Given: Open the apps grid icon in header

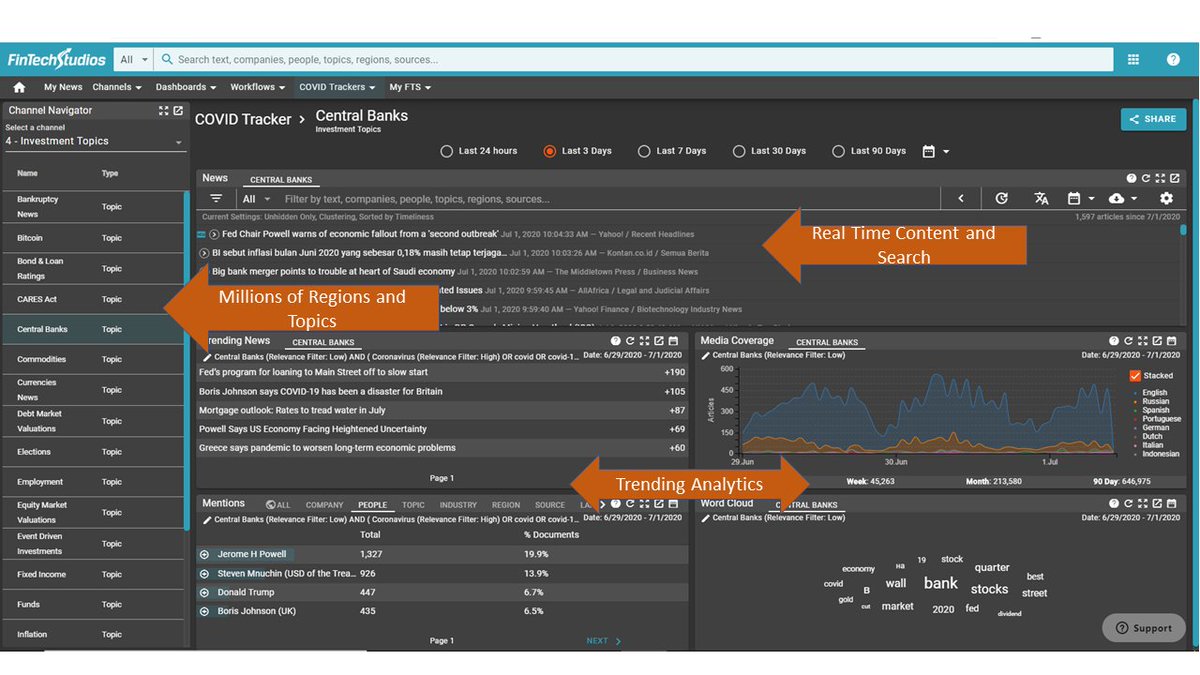Looking at the screenshot, I should point(1133,60).
